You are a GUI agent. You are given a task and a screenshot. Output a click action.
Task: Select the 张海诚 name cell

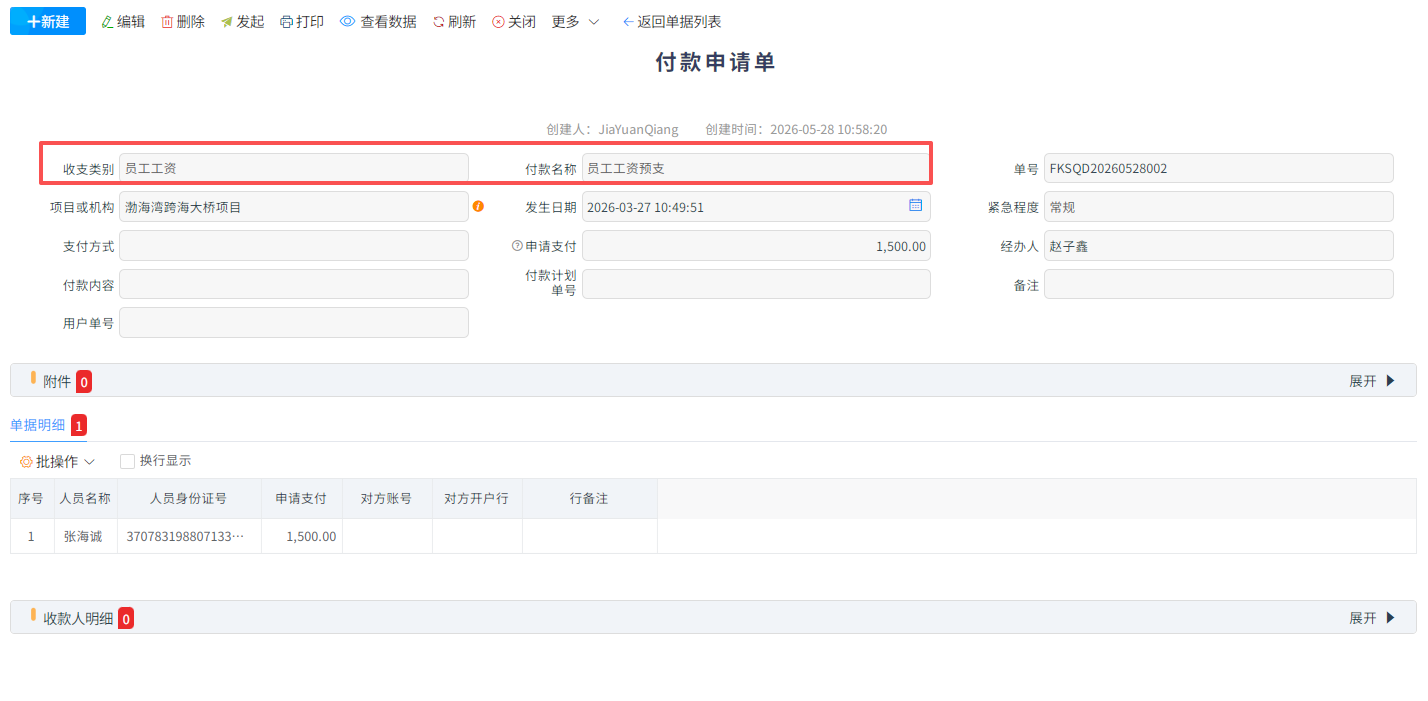tap(85, 536)
